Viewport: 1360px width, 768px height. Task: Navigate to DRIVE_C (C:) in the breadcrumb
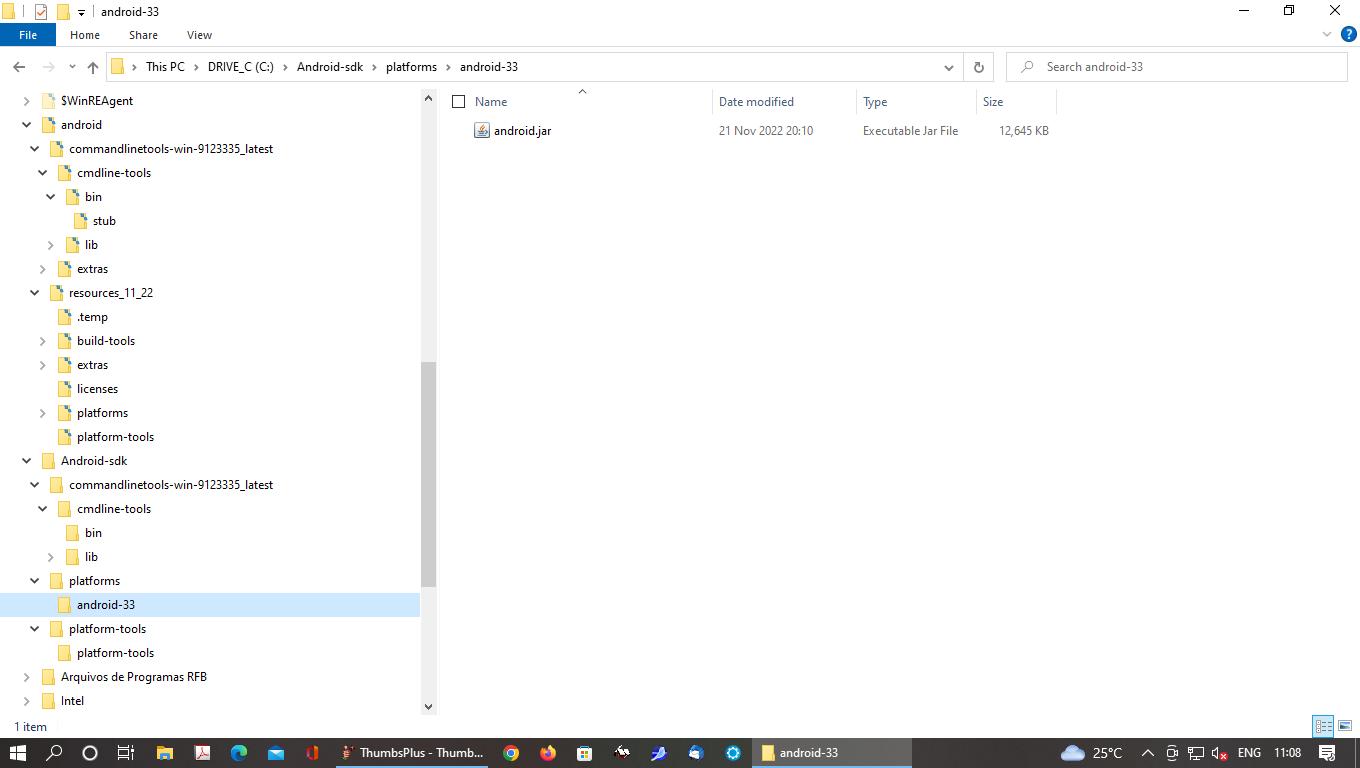click(241, 67)
